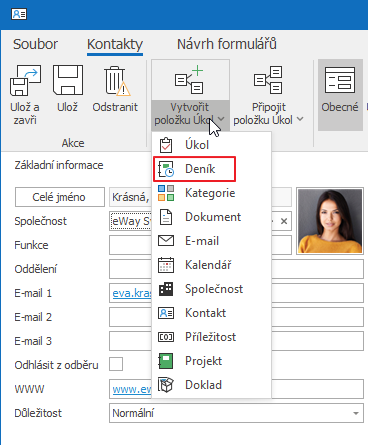Click the Odstranit trash can icon
368x445 pixels.
pos(117,80)
